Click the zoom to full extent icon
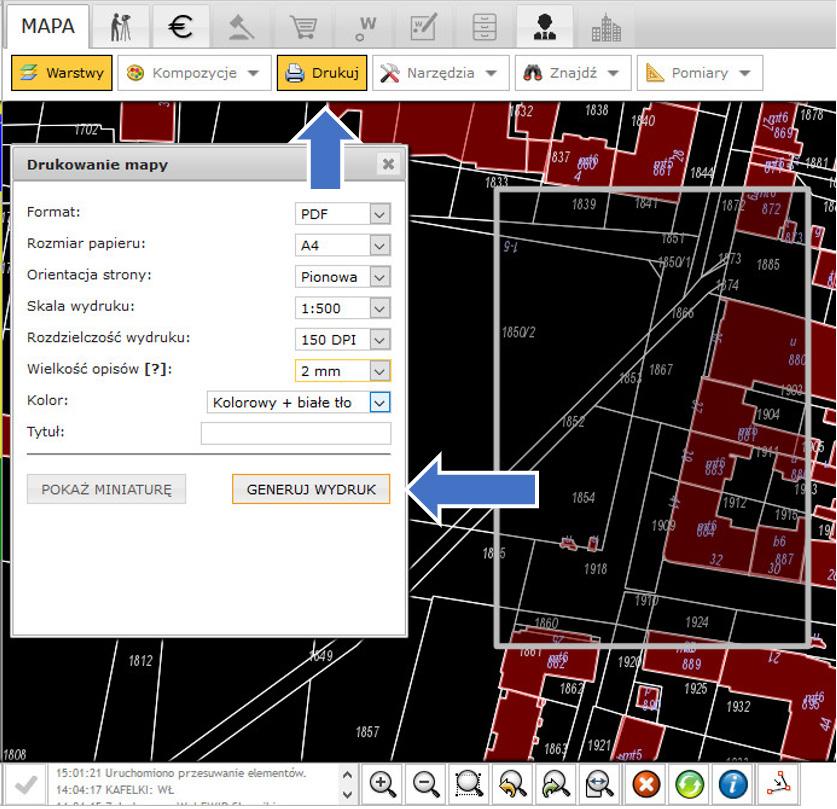This screenshot has height=809, width=837. click(599, 784)
